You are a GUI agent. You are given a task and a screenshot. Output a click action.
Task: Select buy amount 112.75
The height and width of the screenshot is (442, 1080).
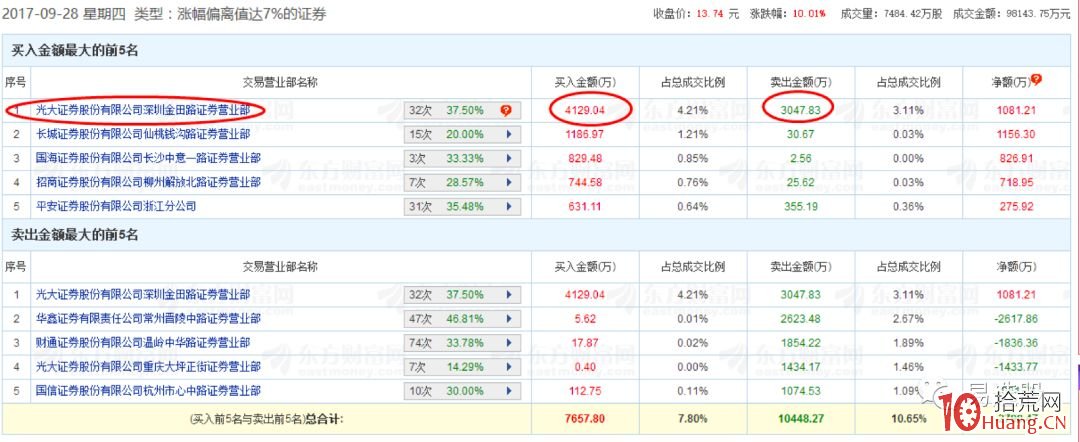point(585,391)
